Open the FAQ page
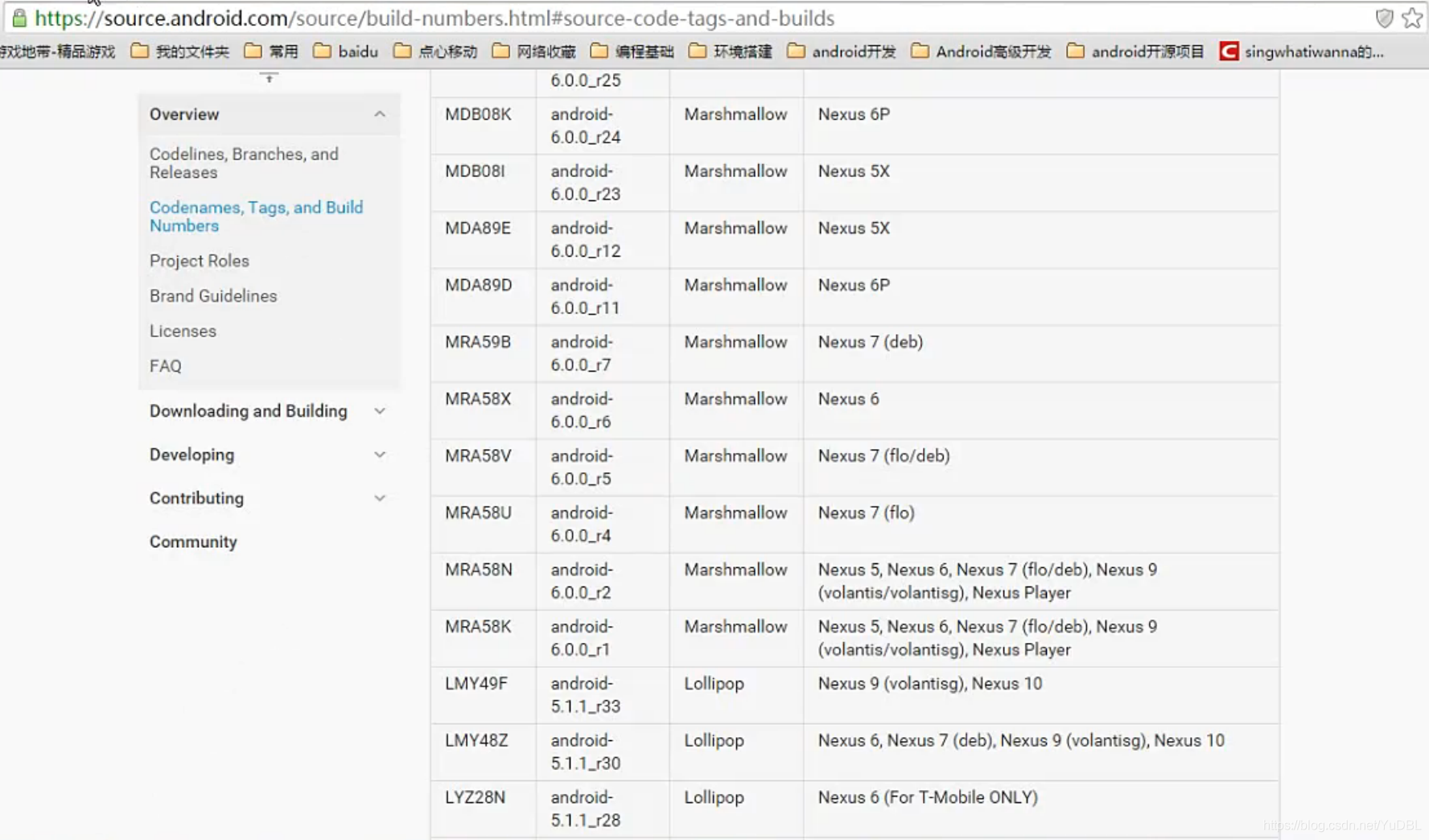 pos(165,366)
